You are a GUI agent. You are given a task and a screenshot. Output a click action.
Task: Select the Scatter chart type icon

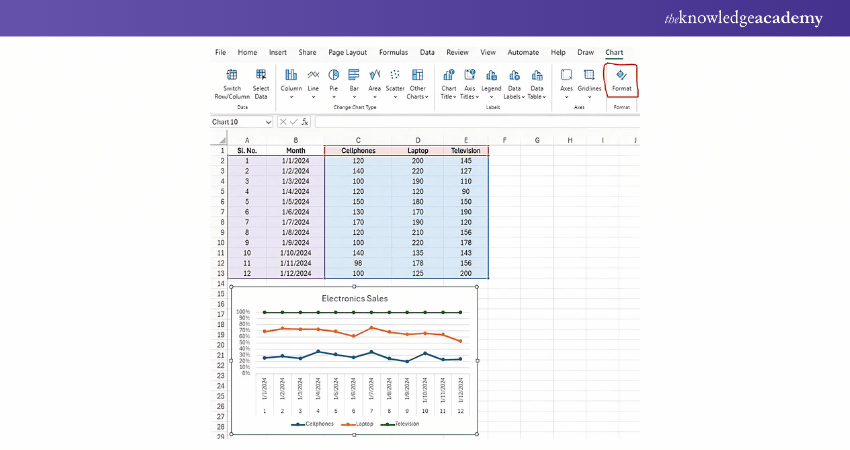click(x=395, y=75)
